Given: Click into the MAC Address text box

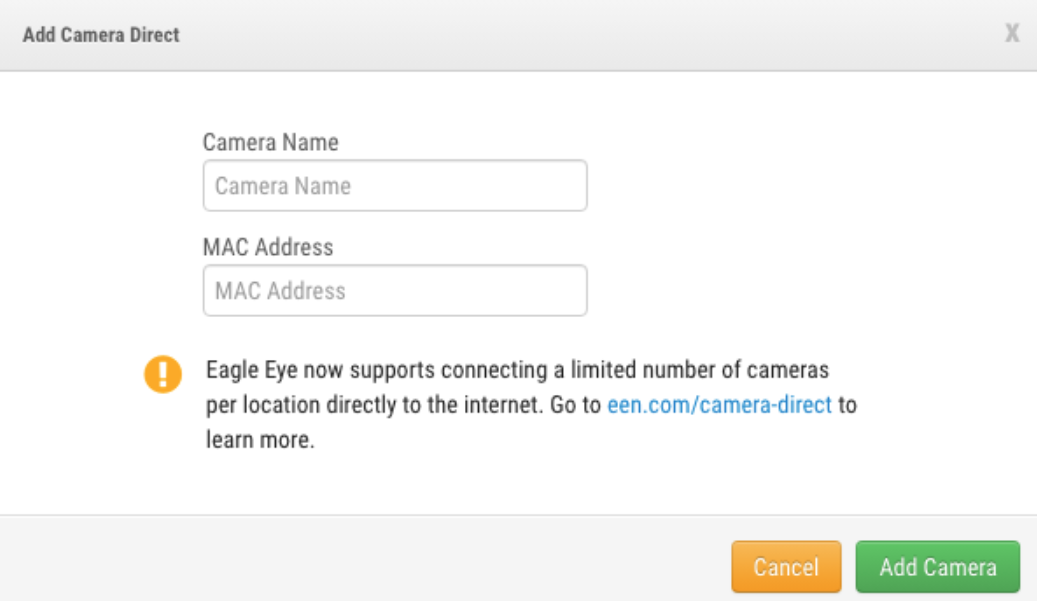Looking at the screenshot, I should pyautogui.click(x=395, y=291).
